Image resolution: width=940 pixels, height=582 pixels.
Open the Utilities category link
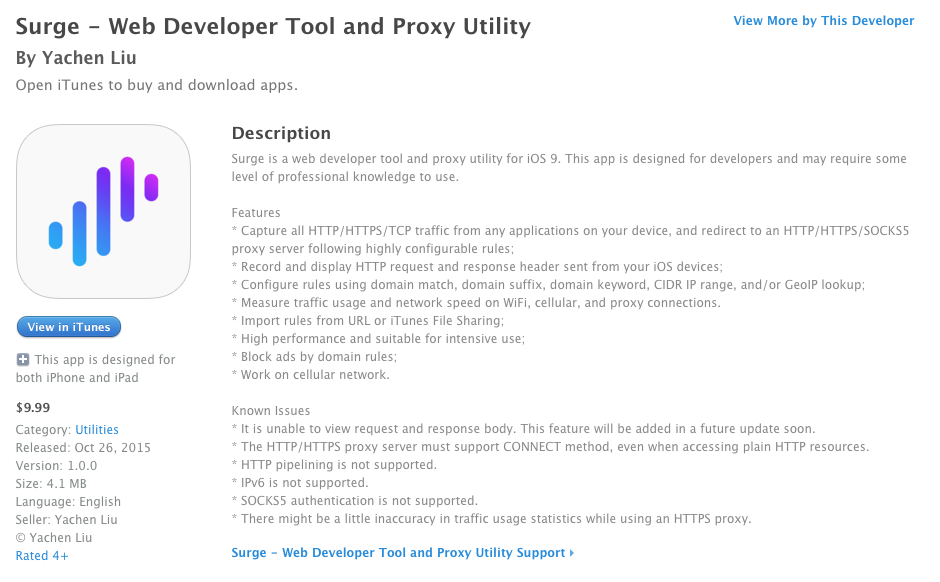pyautogui.click(x=97, y=430)
